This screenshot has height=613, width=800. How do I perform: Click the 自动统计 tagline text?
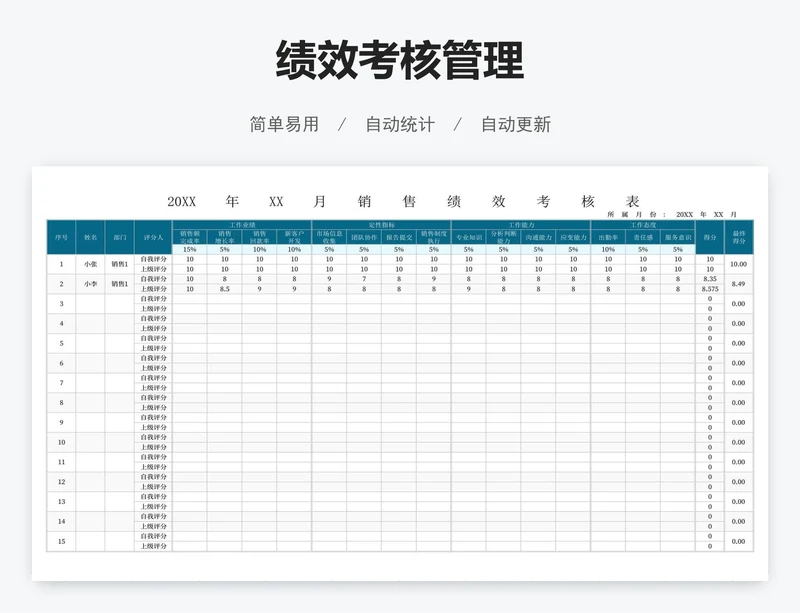click(x=400, y=125)
